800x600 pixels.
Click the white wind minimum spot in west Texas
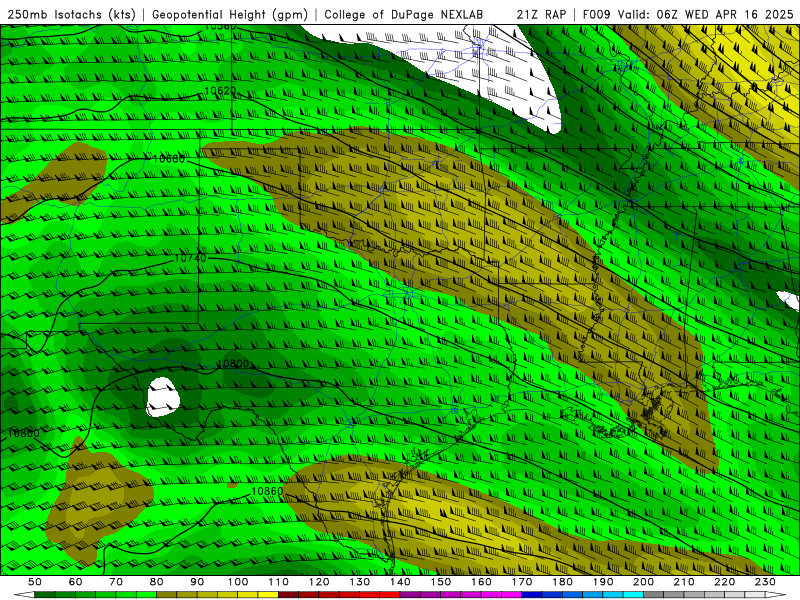click(x=163, y=397)
